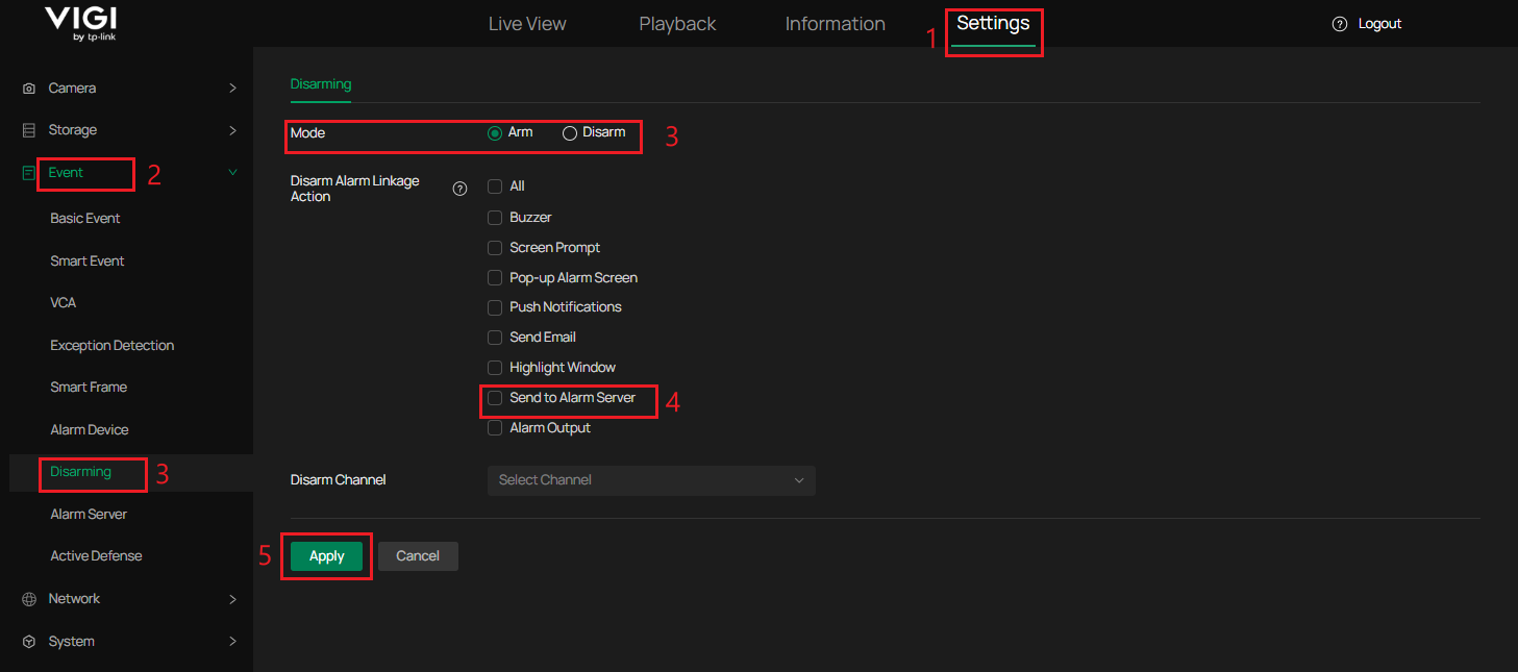This screenshot has width=1518, height=672.
Task: Check the All linkage action checkbox
Action: click(x=495, y=187)
